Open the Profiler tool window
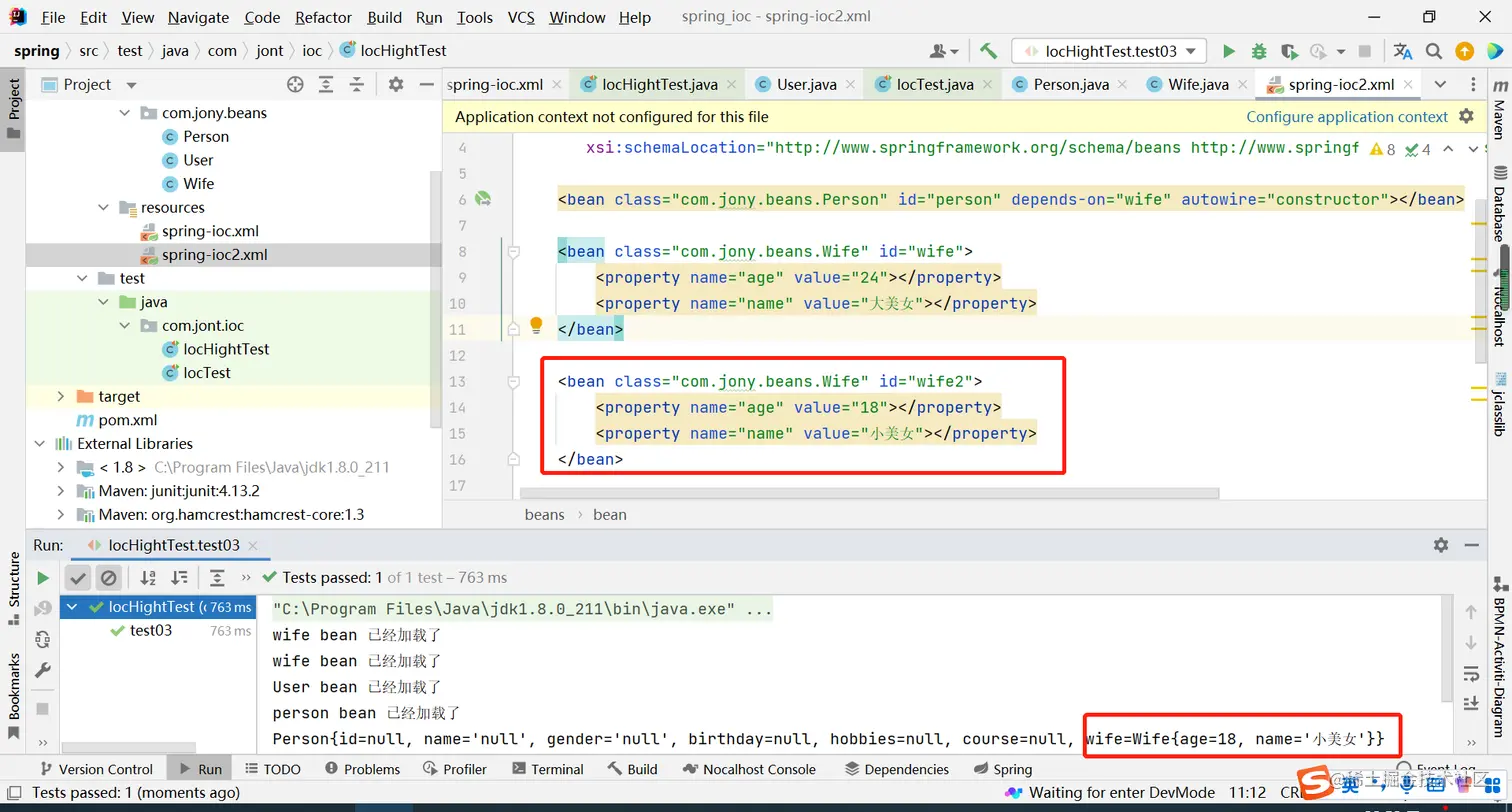Viewport: 1512px width, 812px height. click(x=454, y=769)
